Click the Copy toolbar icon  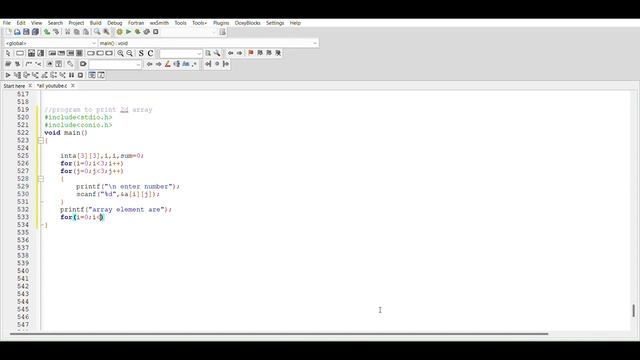(77, 32)
